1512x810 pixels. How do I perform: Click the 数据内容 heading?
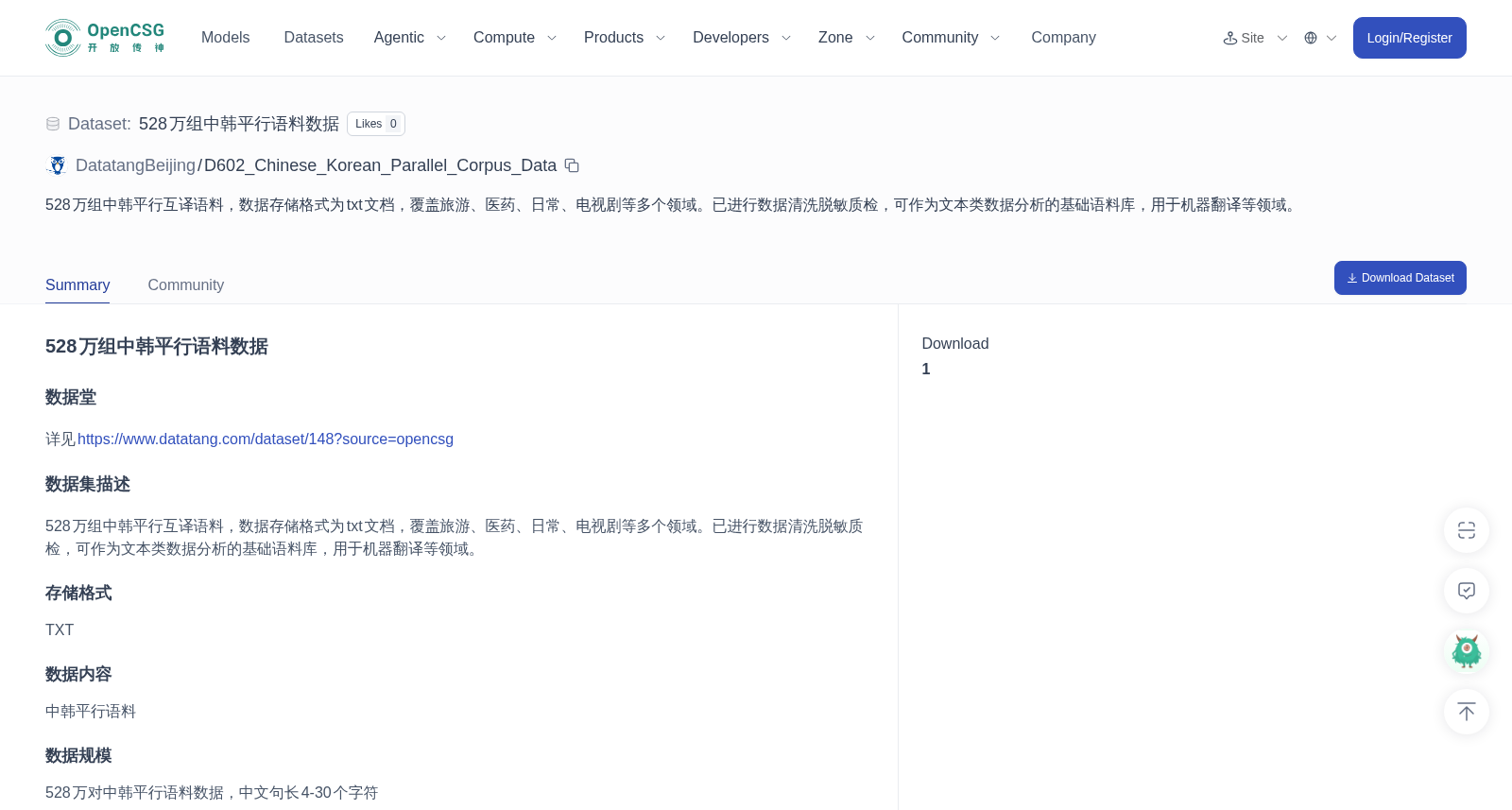(78, 674)
